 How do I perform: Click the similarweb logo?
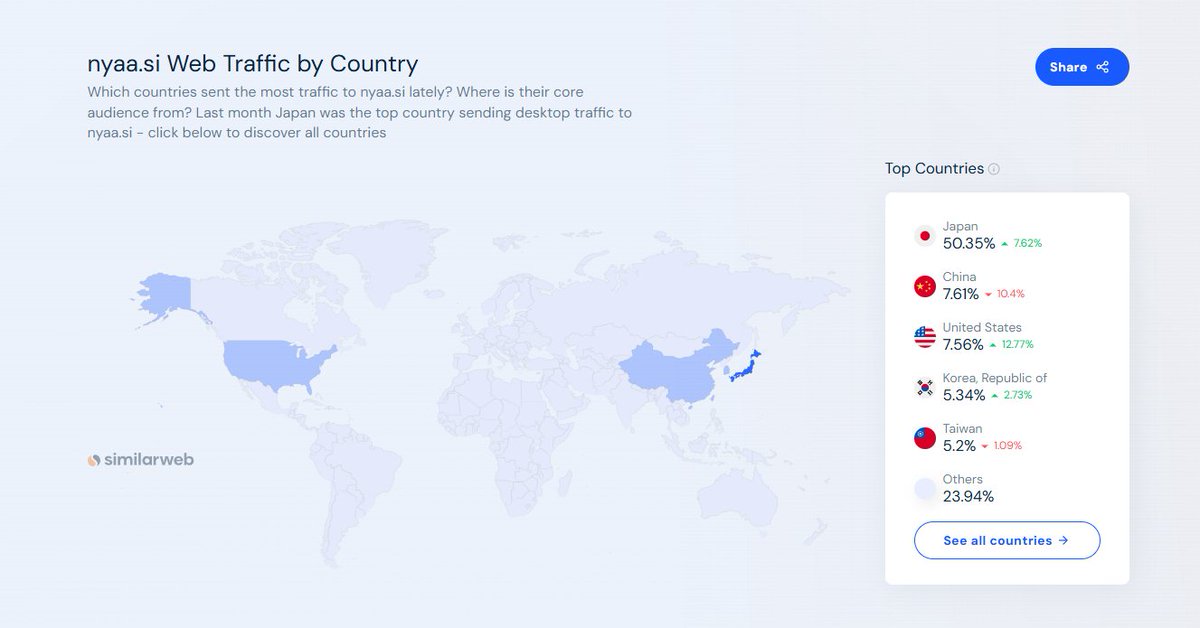point(140,460)
